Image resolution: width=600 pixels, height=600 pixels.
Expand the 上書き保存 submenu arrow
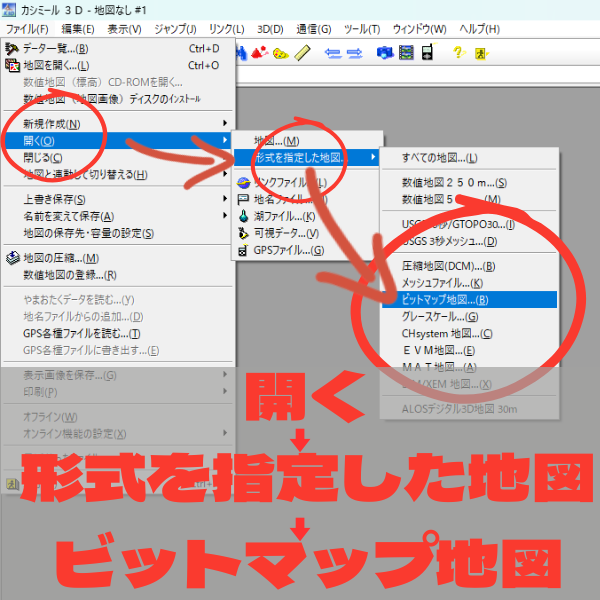tap(225, 199)
